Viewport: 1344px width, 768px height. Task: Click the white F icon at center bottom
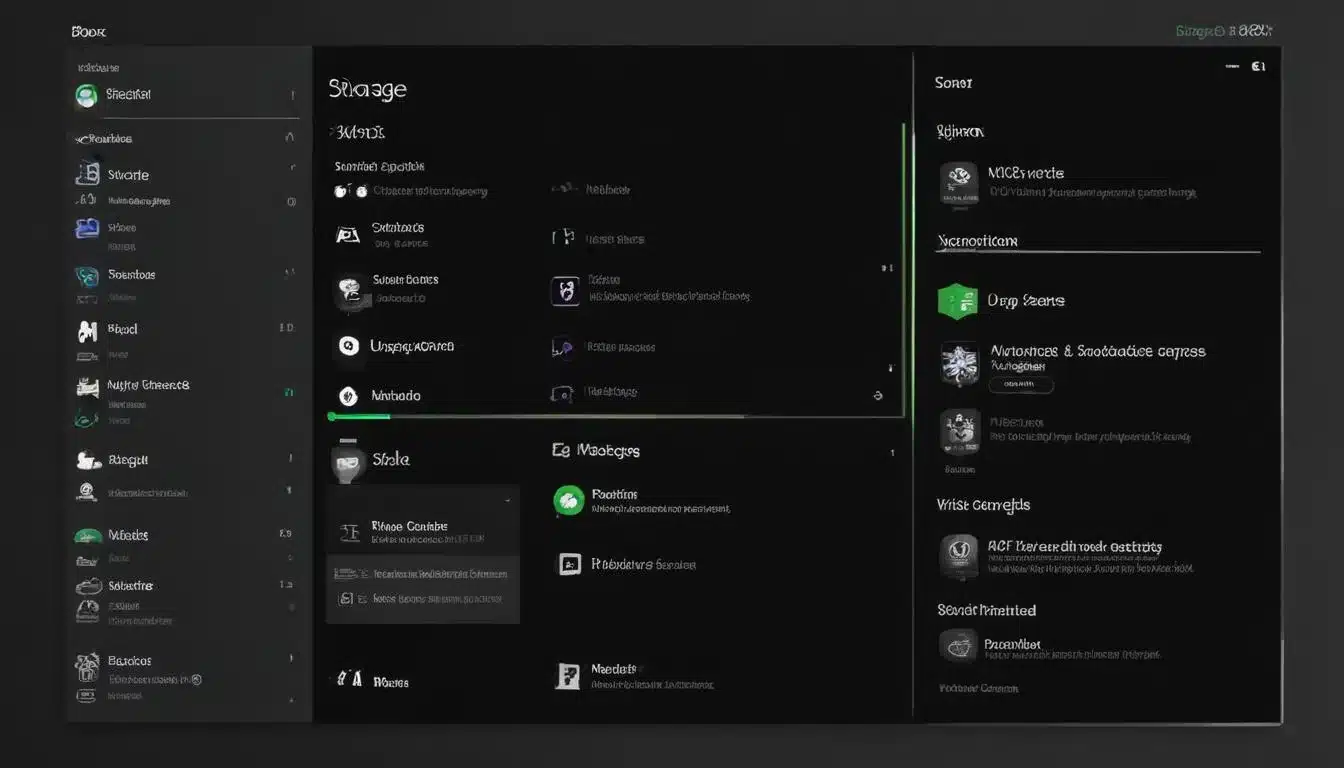(x=567, y=676)
